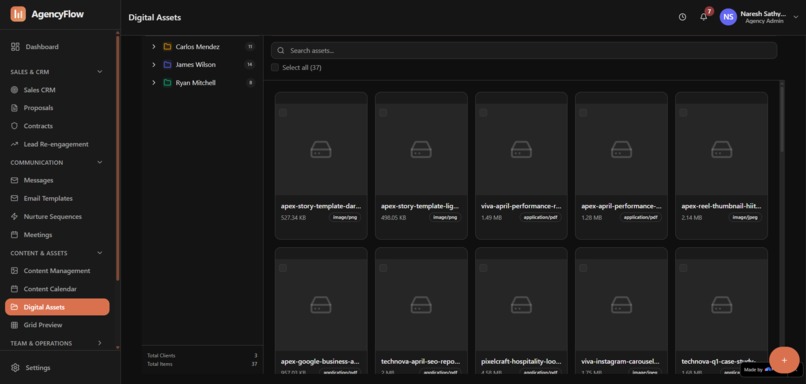Screen dimensions: 806x384
Task: Click the Meetings calendar icon
Action: 14,235
